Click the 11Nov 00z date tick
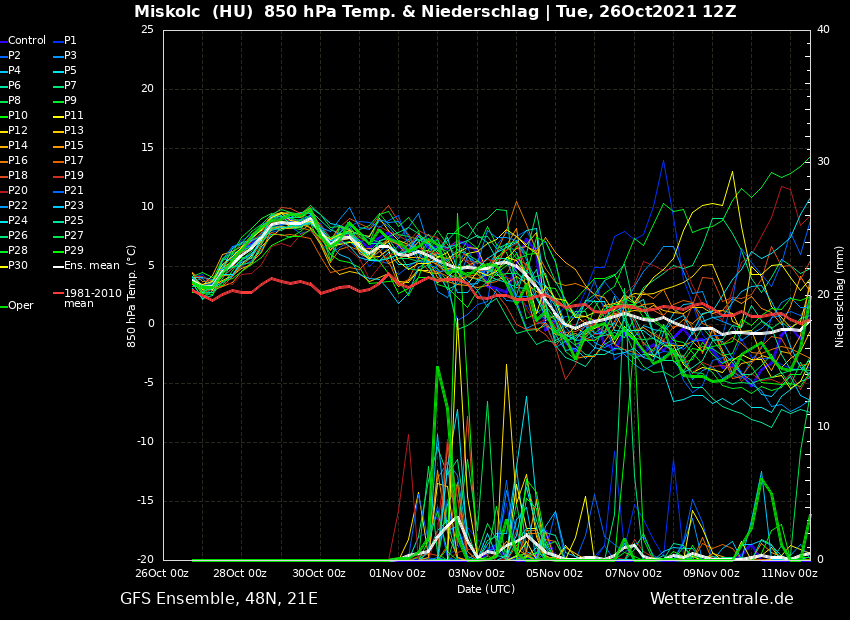850x620 pixels. (790, 574)
